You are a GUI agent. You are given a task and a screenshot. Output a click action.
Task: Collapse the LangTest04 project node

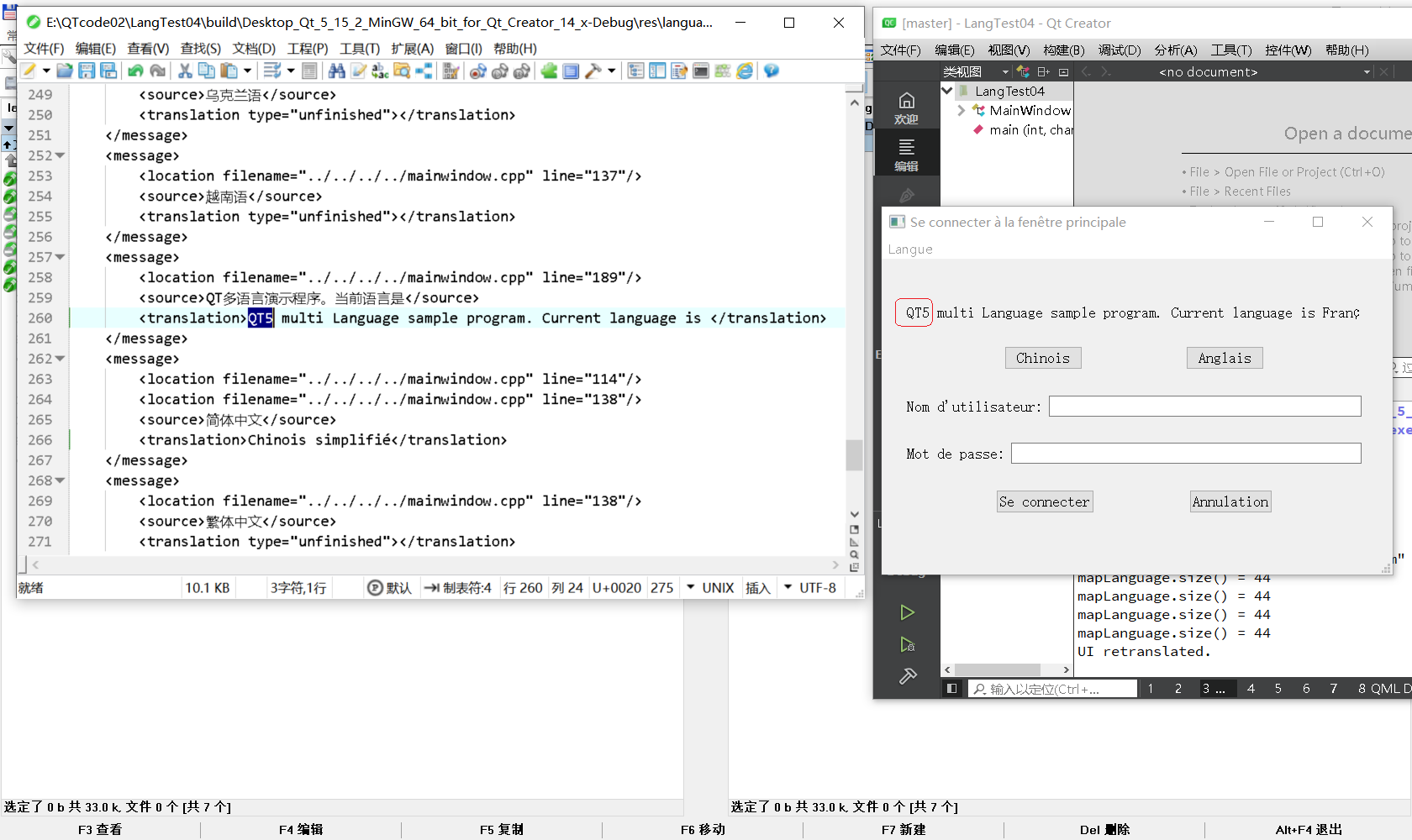coord(948,91)
